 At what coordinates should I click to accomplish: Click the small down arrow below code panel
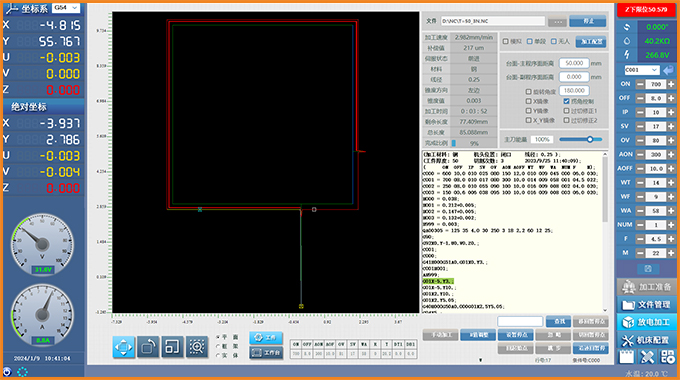tap(481, 360)
